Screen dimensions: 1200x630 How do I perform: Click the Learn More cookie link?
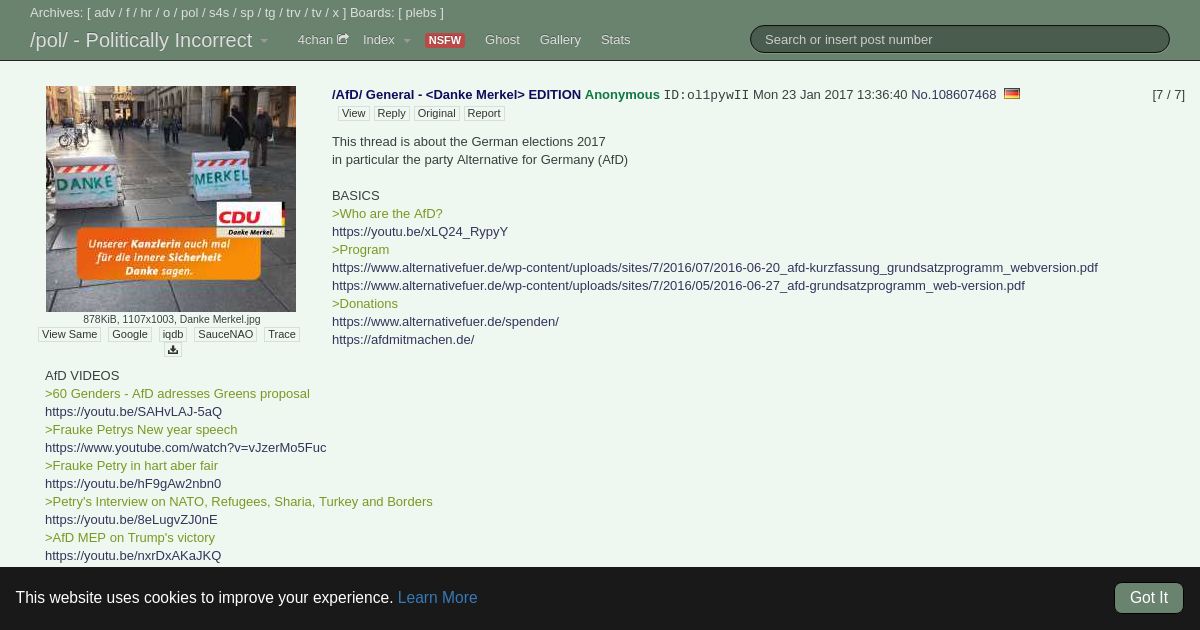pos(437,597)
